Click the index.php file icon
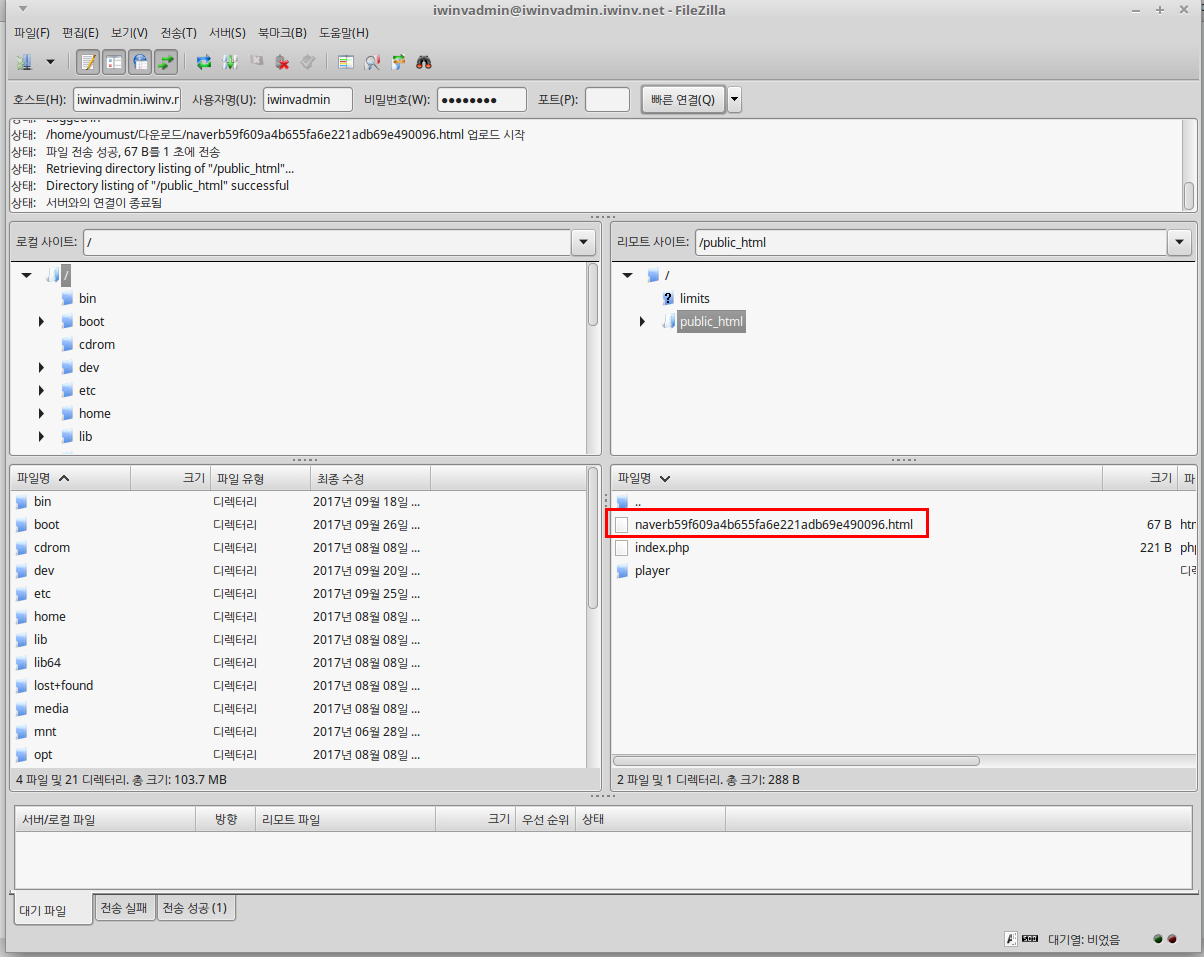1204x957 pixels. click(x=621, y=548)
